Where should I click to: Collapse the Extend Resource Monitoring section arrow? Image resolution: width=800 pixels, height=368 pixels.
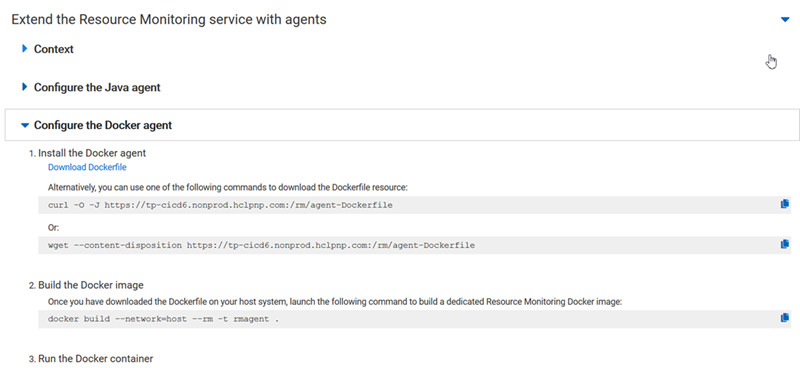pos(785,20)
